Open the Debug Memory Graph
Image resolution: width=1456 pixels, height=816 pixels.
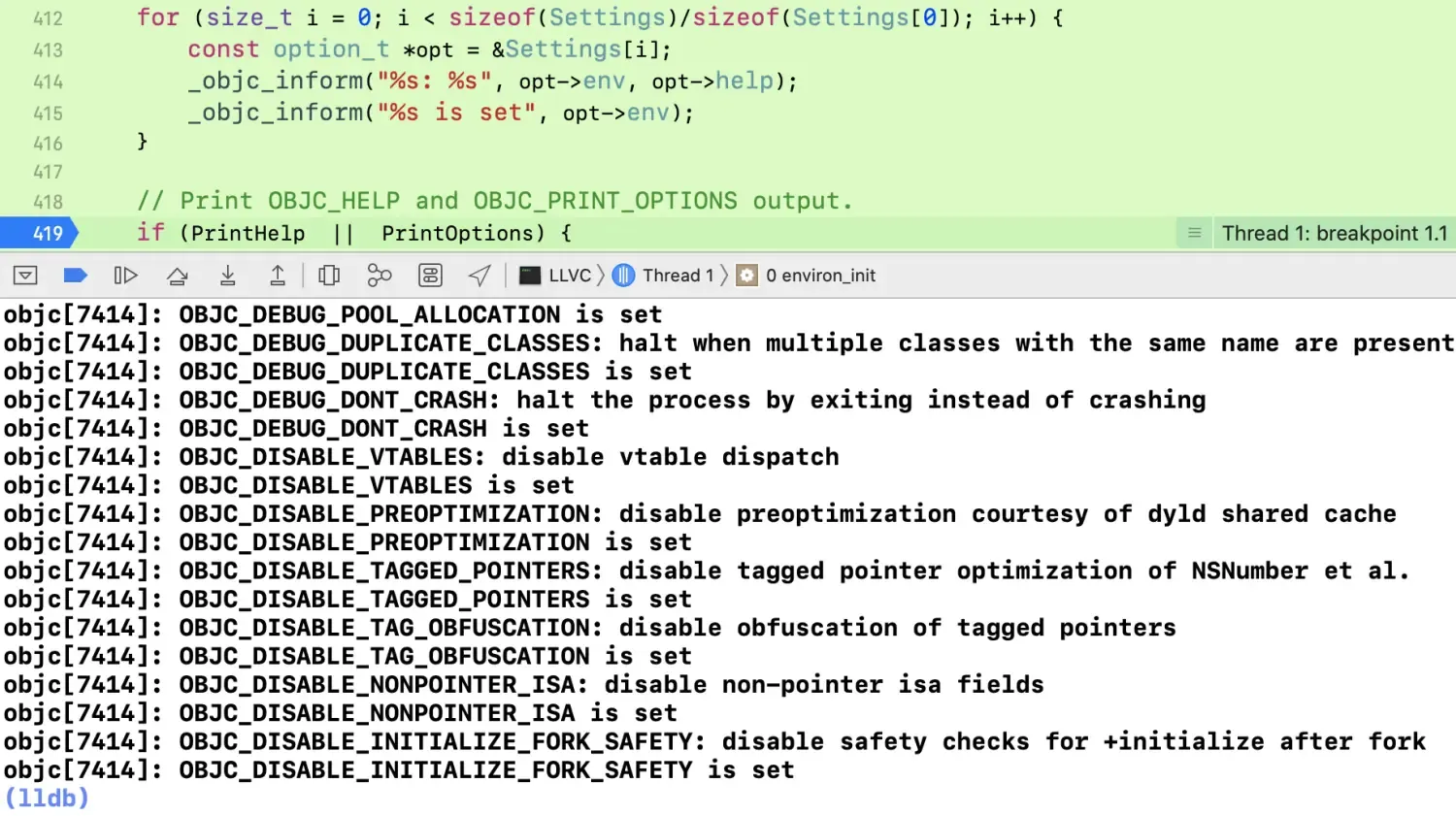coord(380,276)
